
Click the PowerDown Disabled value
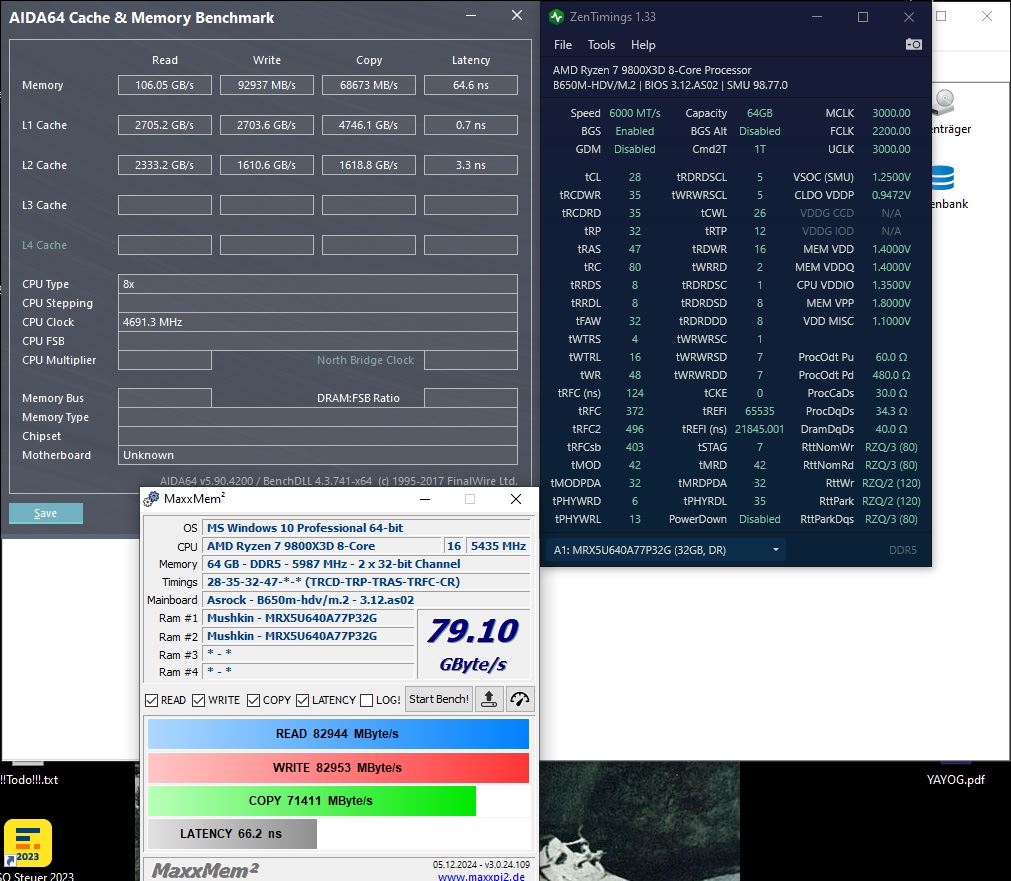click(760, 519)
